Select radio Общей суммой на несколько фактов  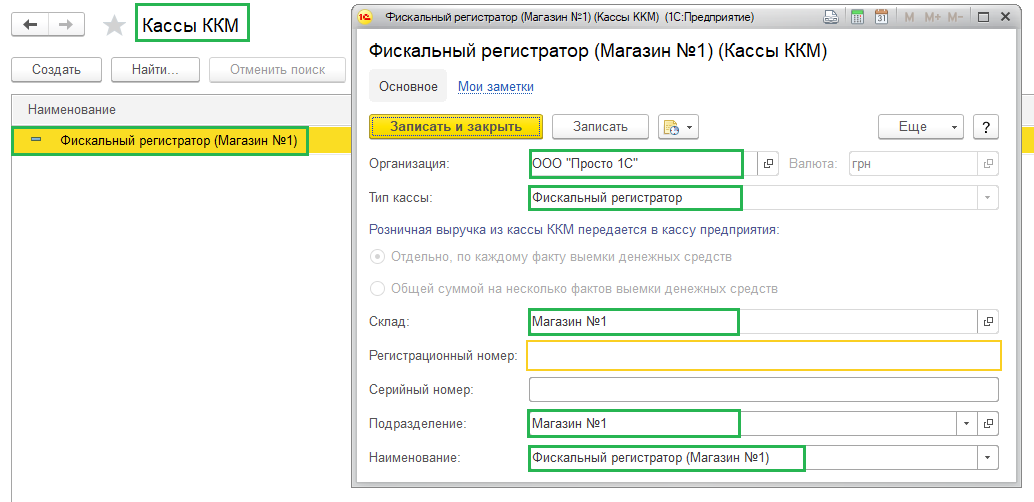pyautogui.click(x=377, y=289)
